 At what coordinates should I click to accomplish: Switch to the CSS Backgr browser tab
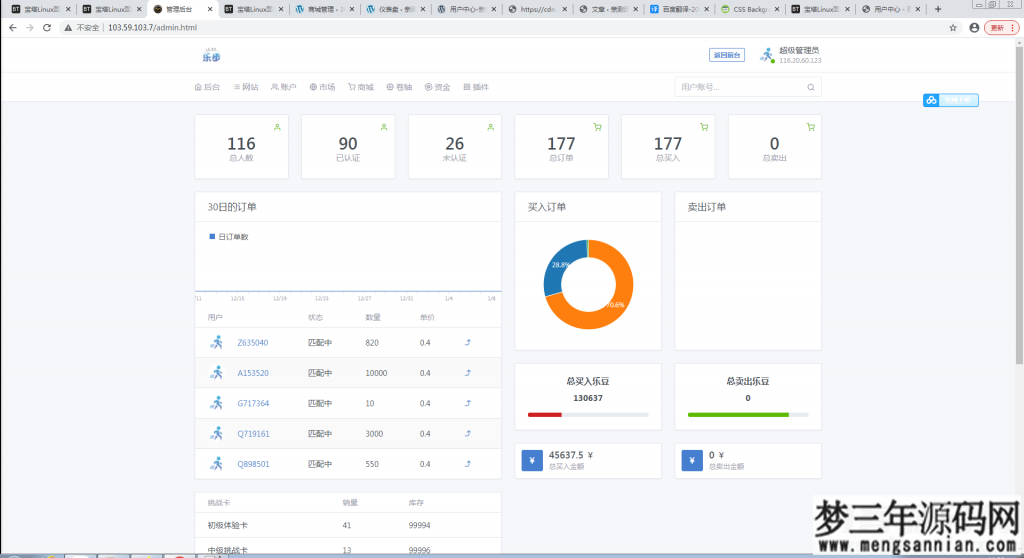click(x=749, y=9)
